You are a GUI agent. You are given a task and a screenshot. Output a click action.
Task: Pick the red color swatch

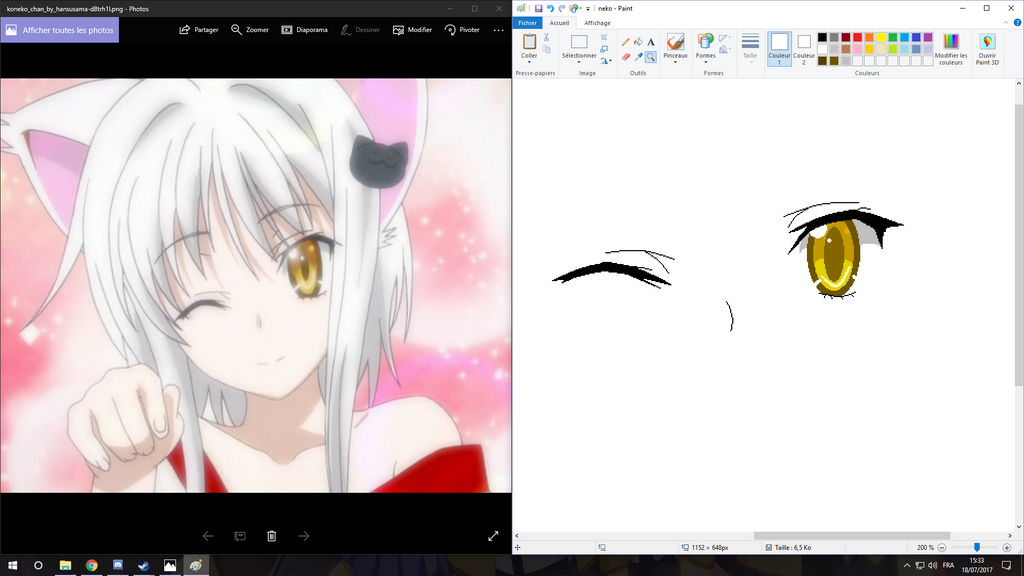(857, 37)
